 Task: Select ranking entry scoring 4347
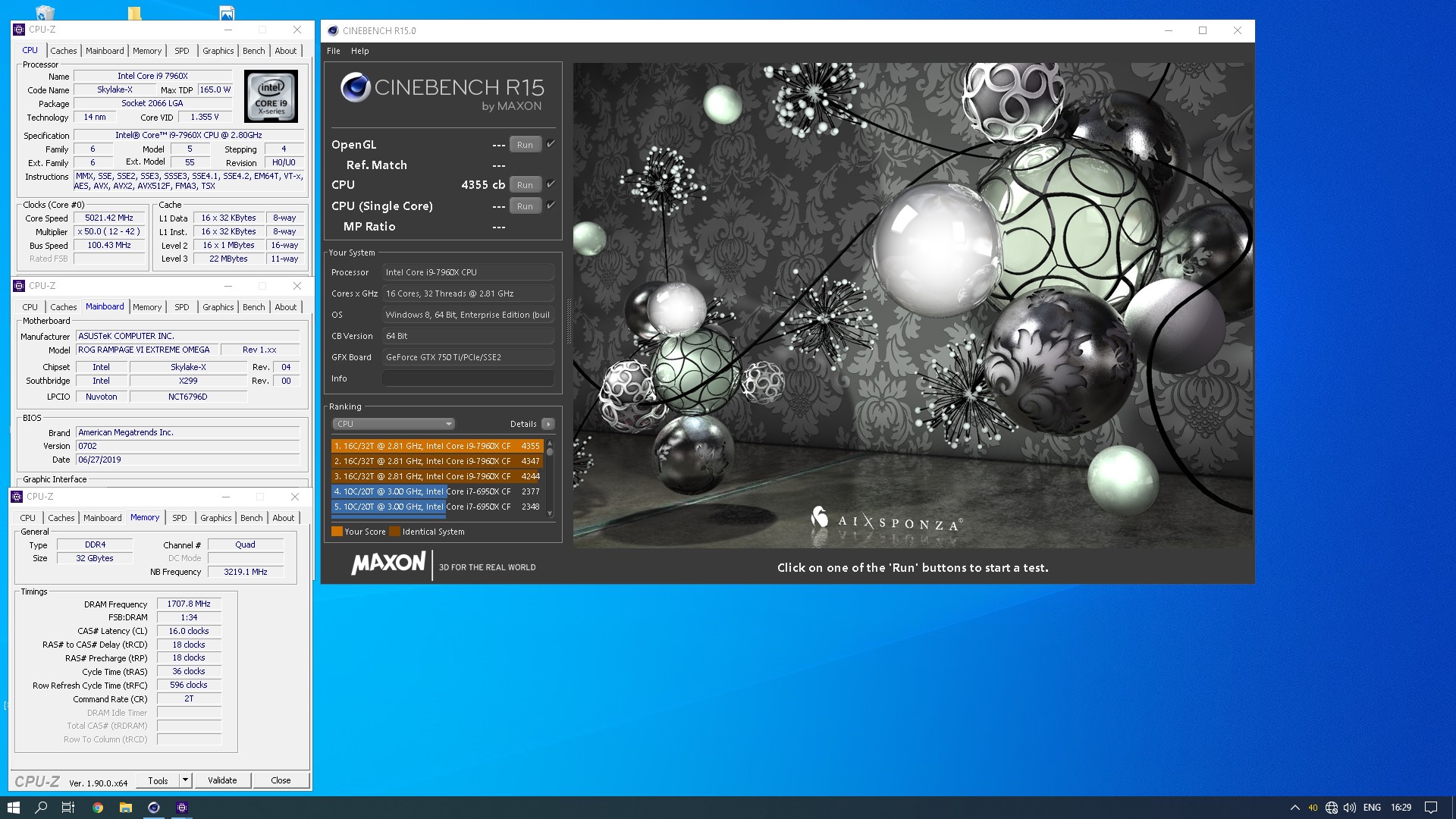437,461
